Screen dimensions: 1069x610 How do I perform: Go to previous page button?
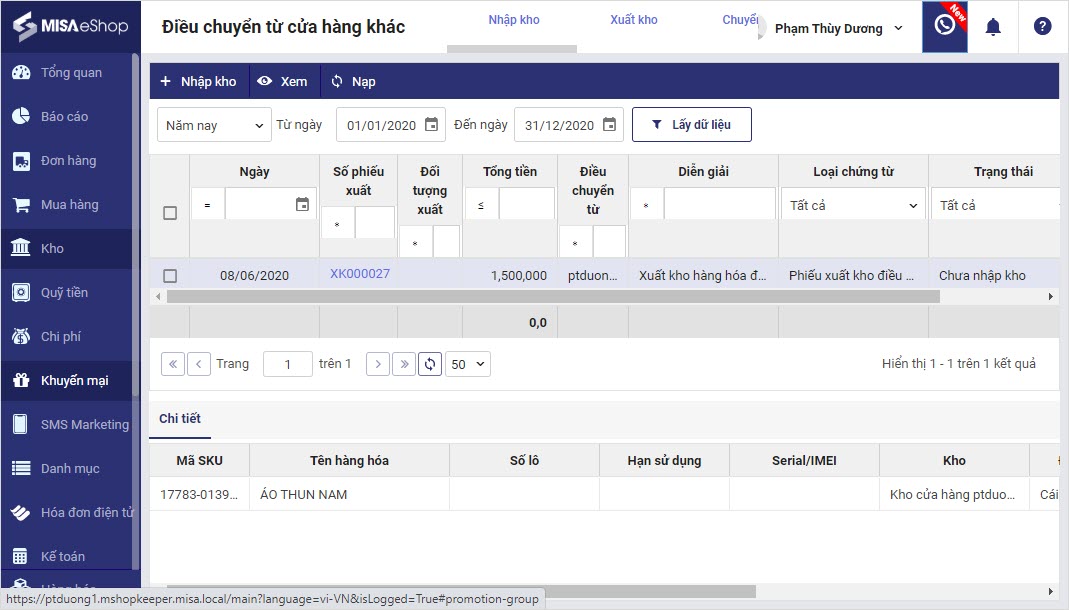pyautogui.click(x=198, y=364)
